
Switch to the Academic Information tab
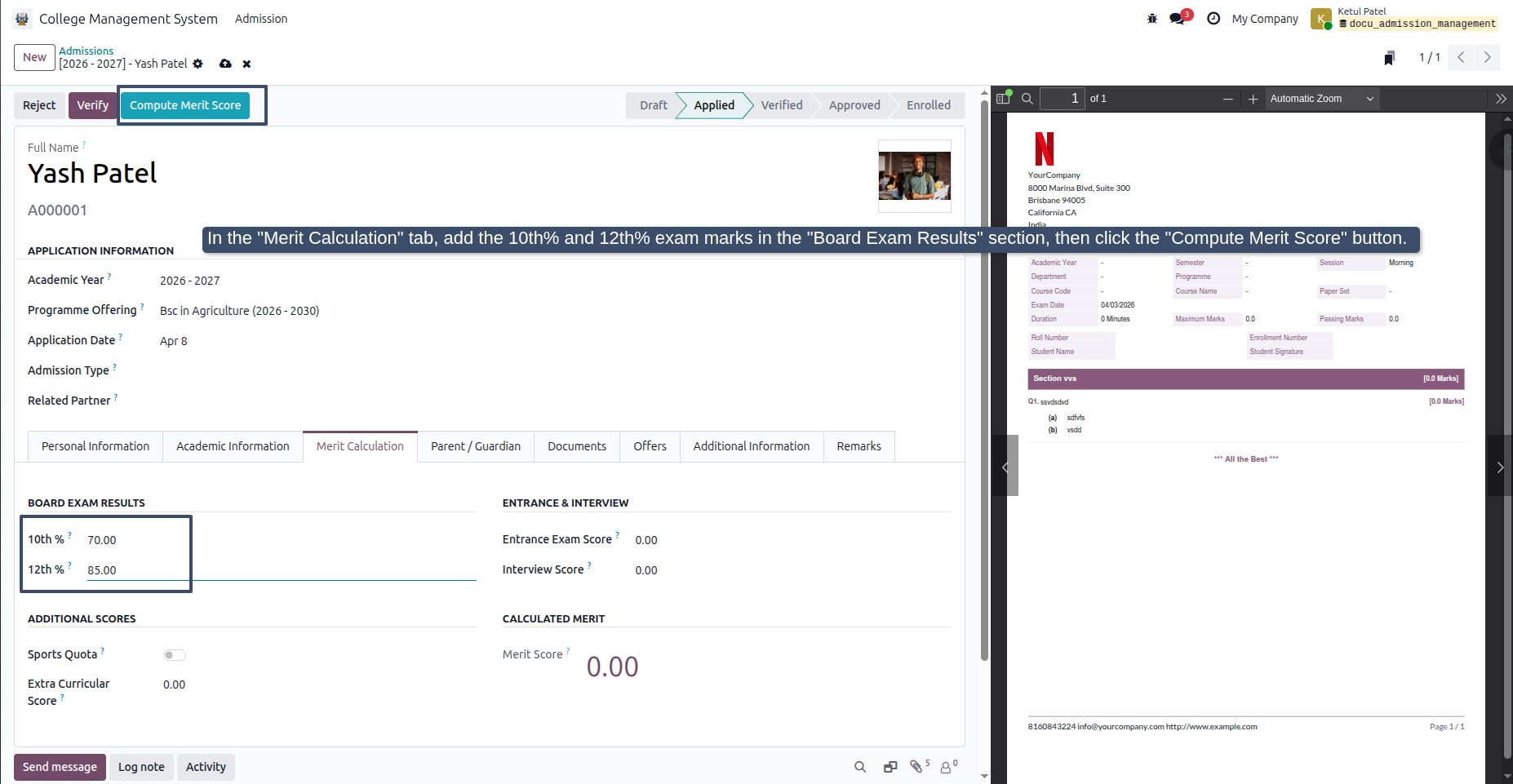pyautogui.click(x=233, y=446)
